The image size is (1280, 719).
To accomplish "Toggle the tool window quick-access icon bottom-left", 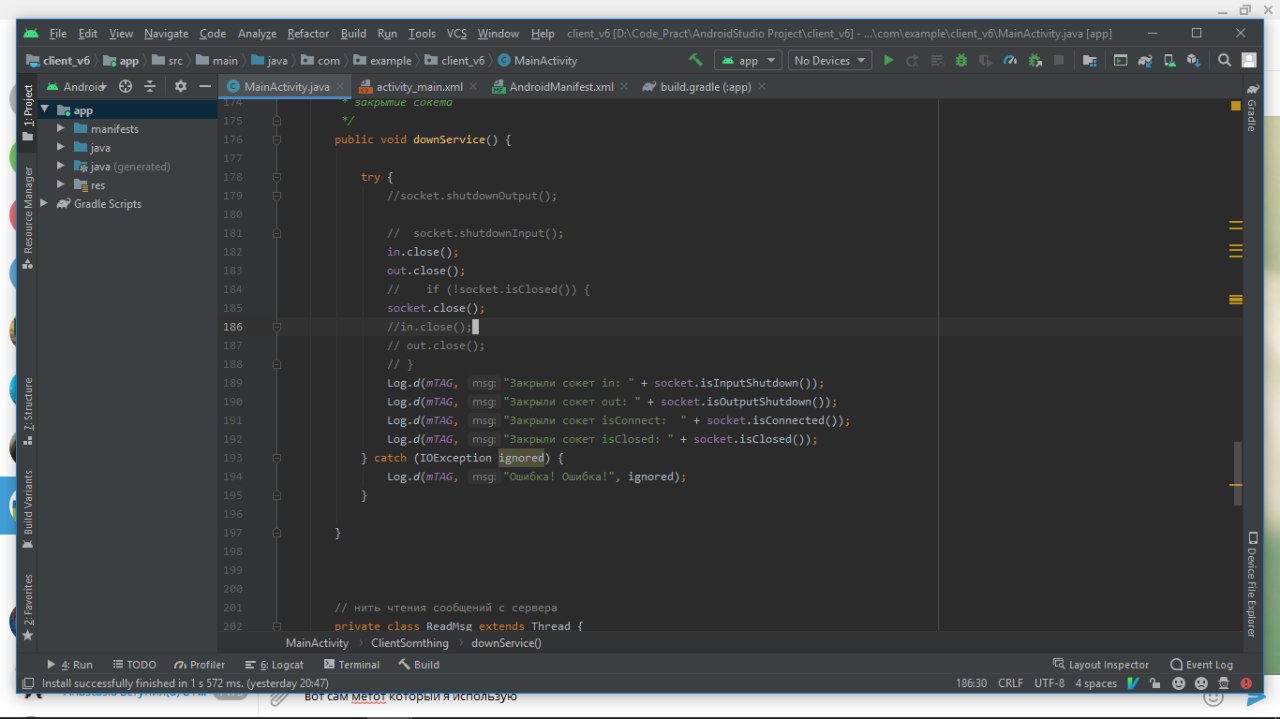I will click(28, 684).
